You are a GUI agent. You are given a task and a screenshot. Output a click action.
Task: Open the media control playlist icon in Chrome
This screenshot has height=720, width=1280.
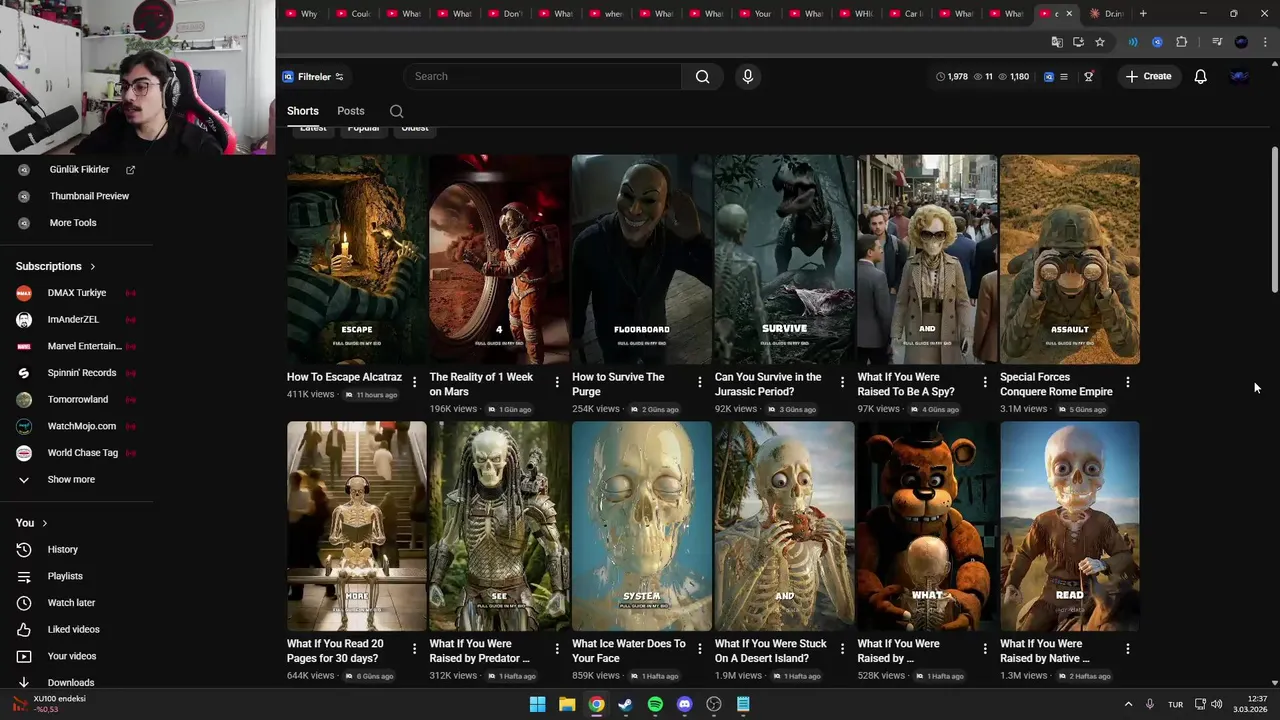point(1216,42)
